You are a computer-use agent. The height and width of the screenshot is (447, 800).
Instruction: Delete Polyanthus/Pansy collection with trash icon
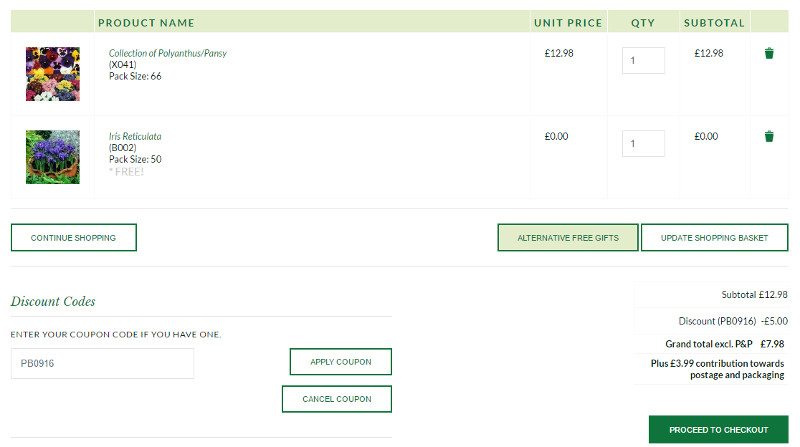pos(769,54)
